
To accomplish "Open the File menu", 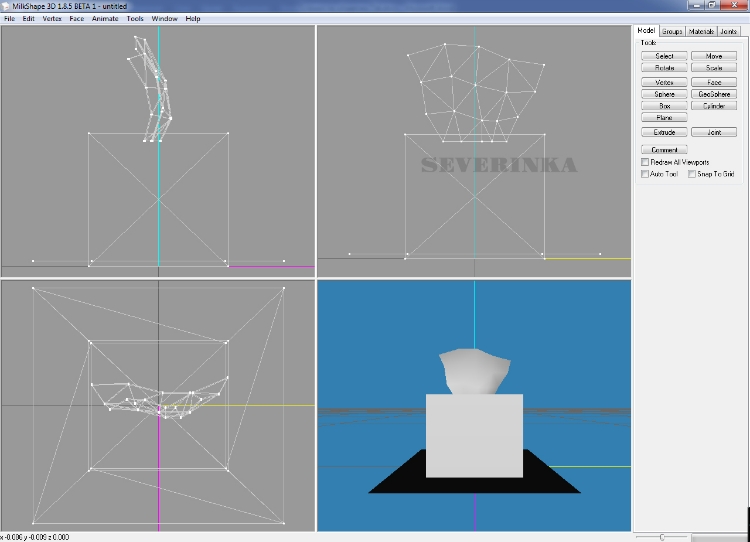I will point(9,18).
